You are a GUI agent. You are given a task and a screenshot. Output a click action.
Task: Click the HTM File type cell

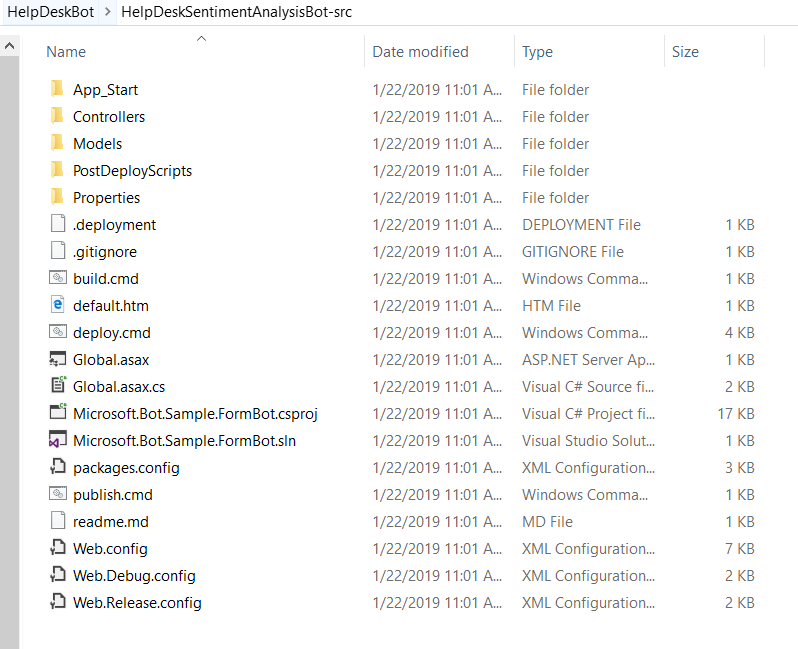[551, 305]
